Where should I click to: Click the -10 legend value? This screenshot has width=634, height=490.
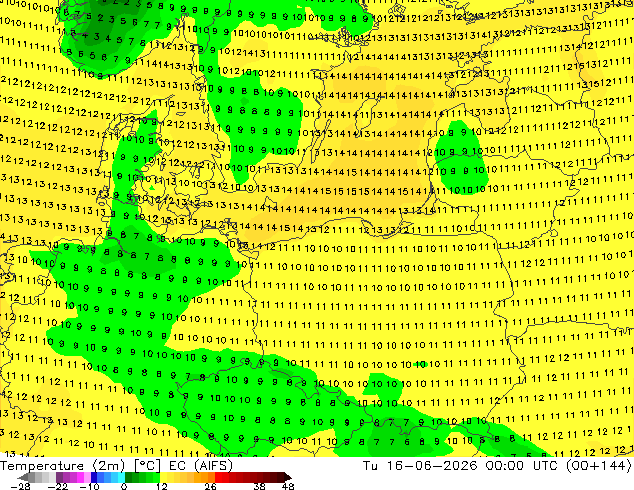89,486
